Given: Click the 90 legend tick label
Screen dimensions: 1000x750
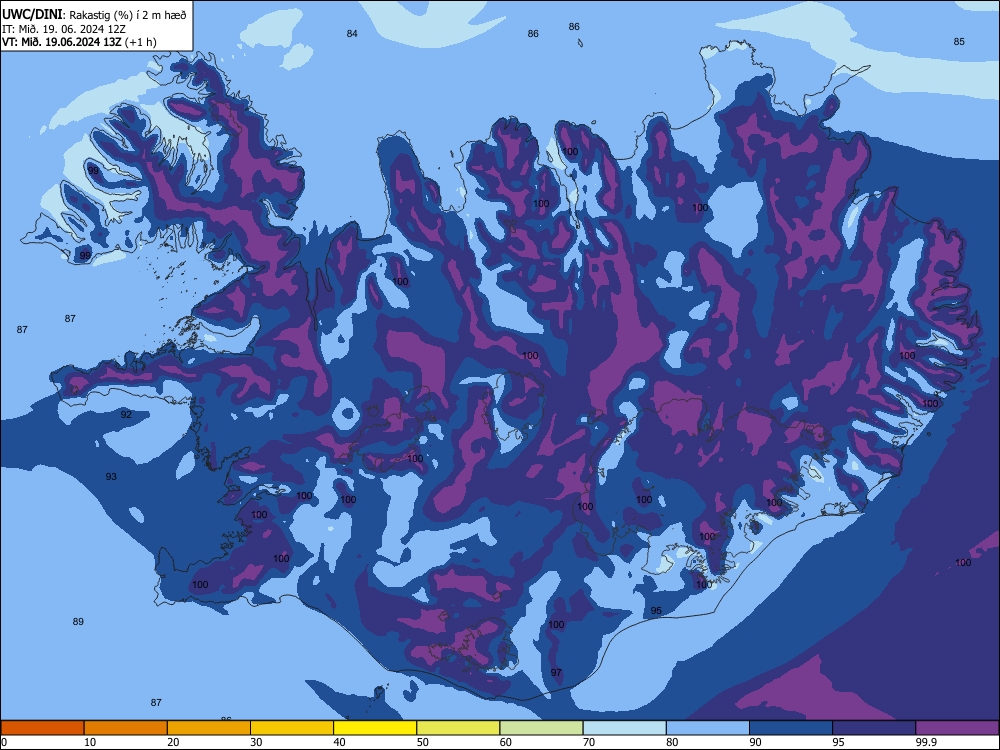Looking at the screenshot, I should pyautogui.click(x=755, y=742).
